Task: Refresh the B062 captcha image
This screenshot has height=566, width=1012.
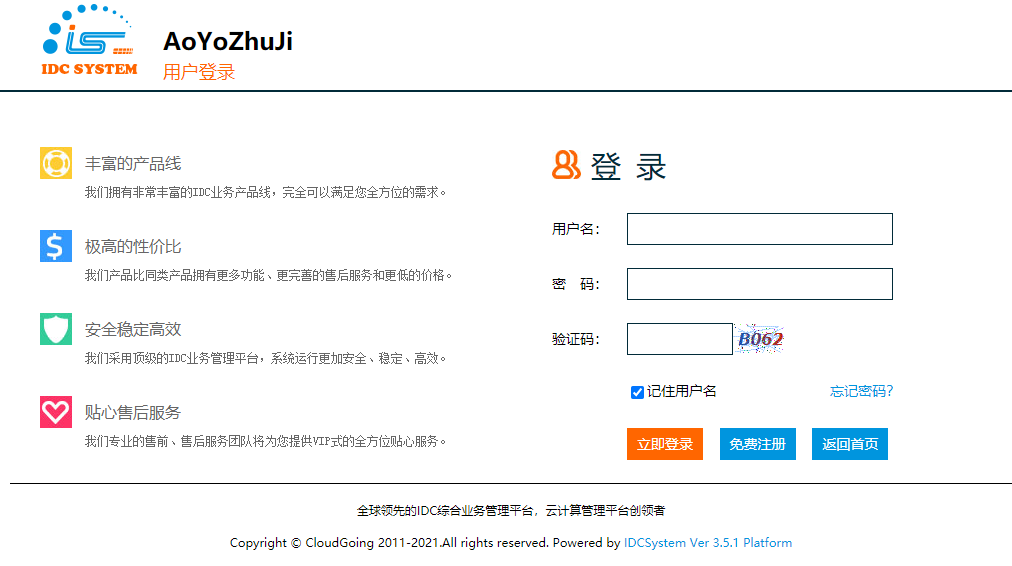Action: (760, 339)
